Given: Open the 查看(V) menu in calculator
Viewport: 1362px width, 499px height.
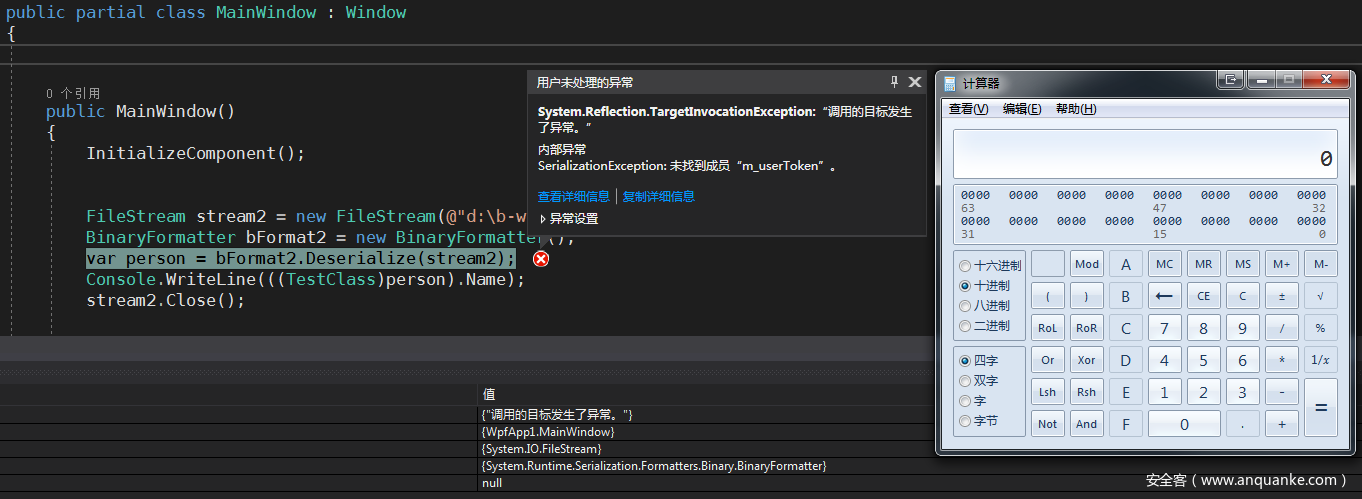Looking at the screenshot, I should [968, 109].
